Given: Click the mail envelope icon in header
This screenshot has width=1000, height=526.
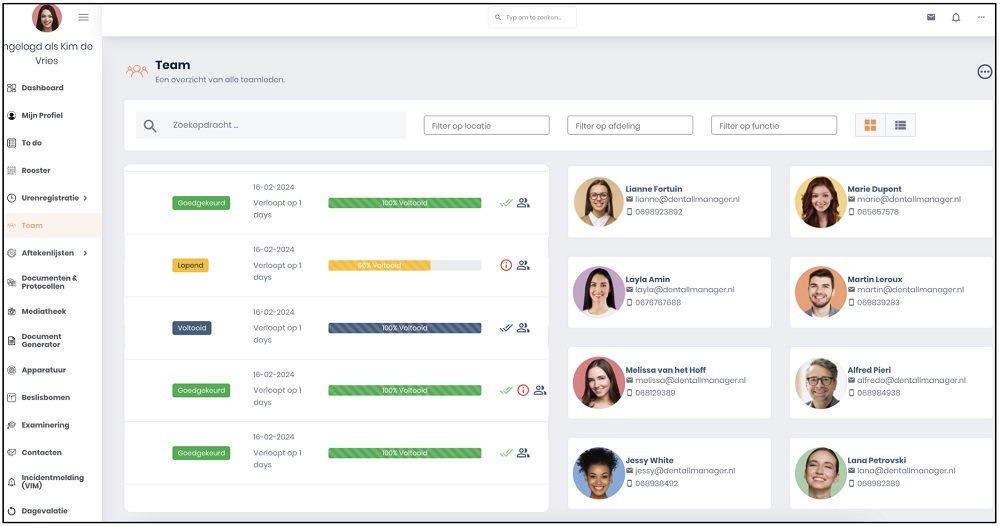Looking at the screenshot, I should pos(931,17).
